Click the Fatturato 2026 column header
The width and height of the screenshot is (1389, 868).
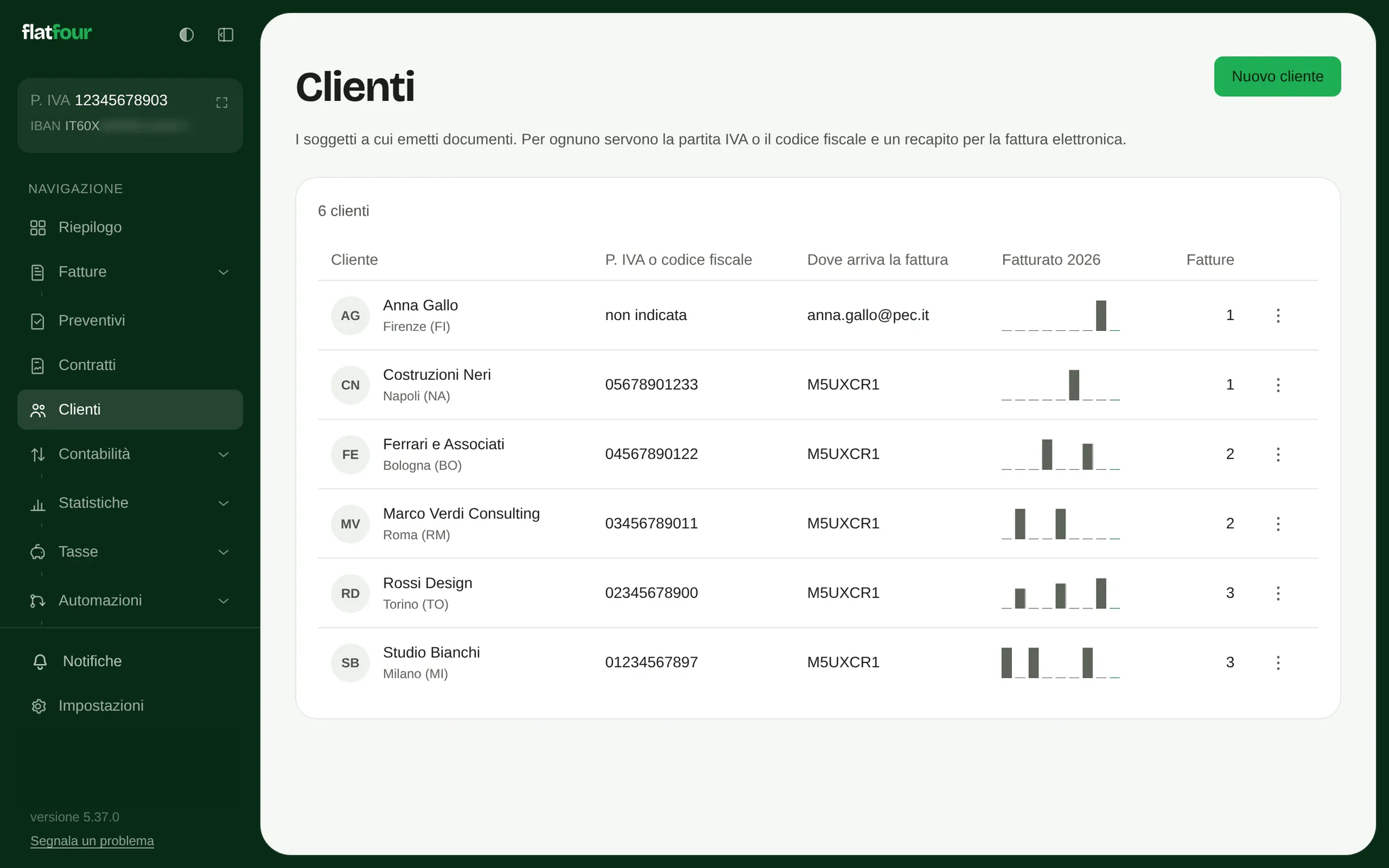click(1051, 260)
